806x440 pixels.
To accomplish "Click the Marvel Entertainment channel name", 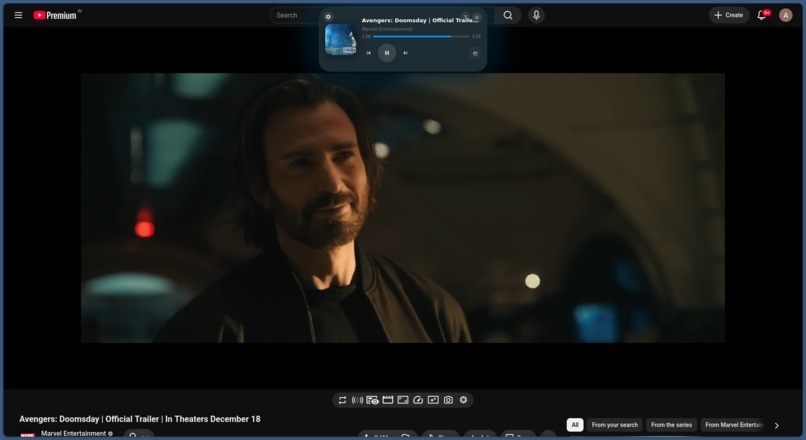I will point(74,433).
